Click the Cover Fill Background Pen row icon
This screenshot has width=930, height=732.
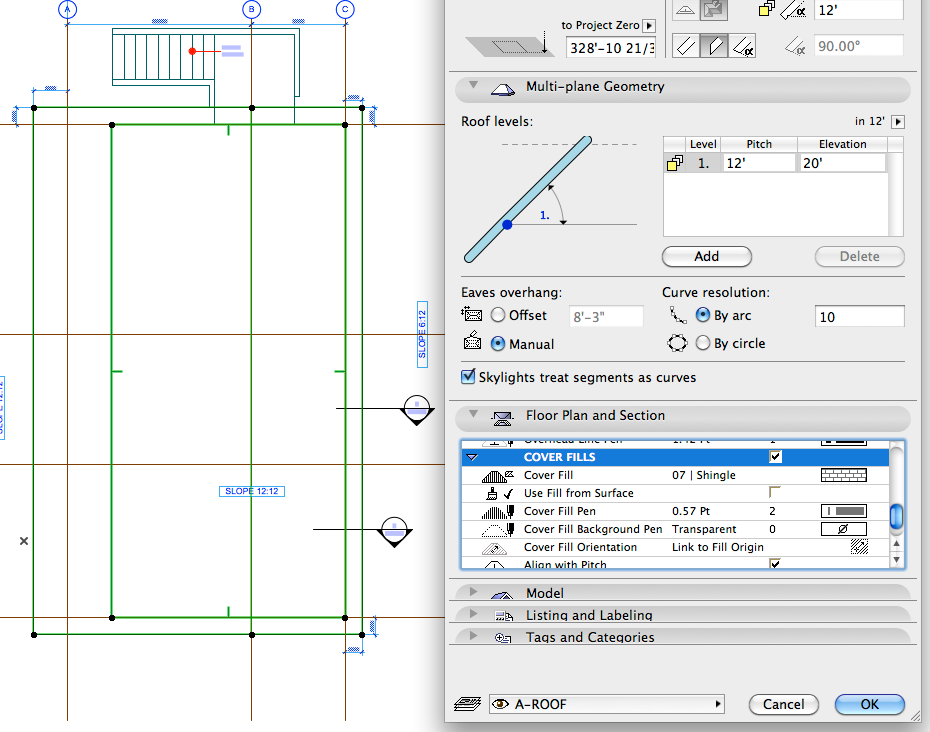[x=497, y=529]
